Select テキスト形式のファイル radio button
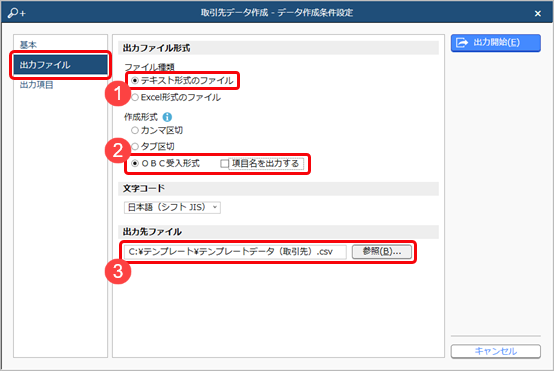The width and height of the screenshot is (554, 371). tap(135, 81)
